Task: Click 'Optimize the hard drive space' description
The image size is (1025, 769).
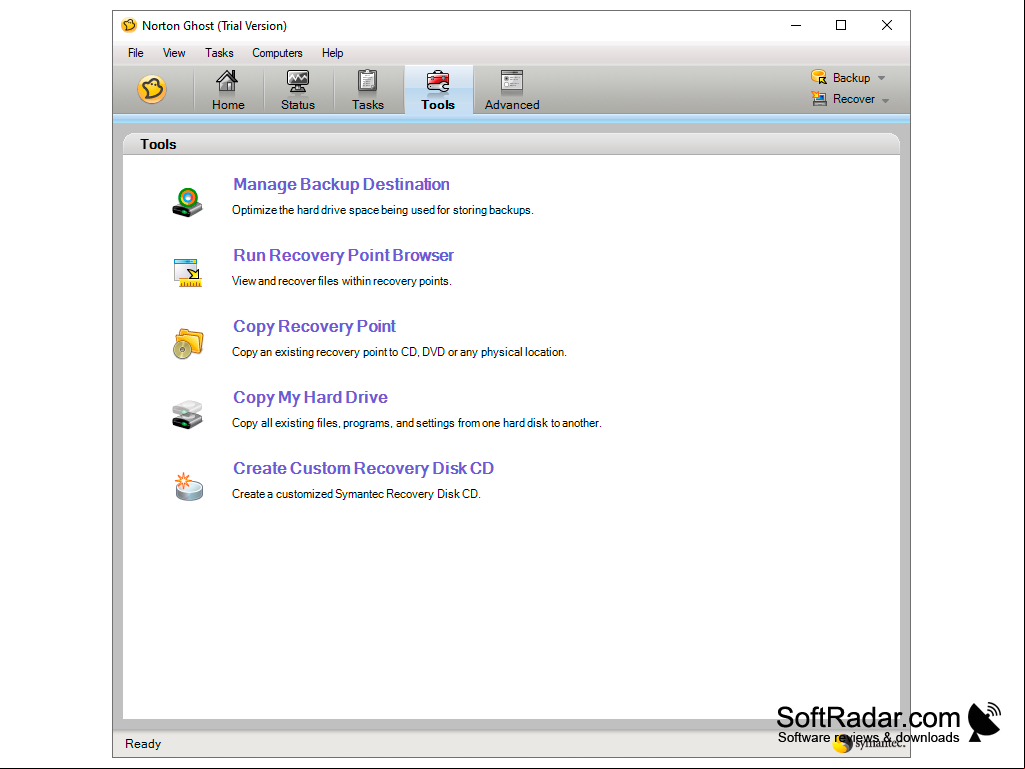Action: [382, 210]
